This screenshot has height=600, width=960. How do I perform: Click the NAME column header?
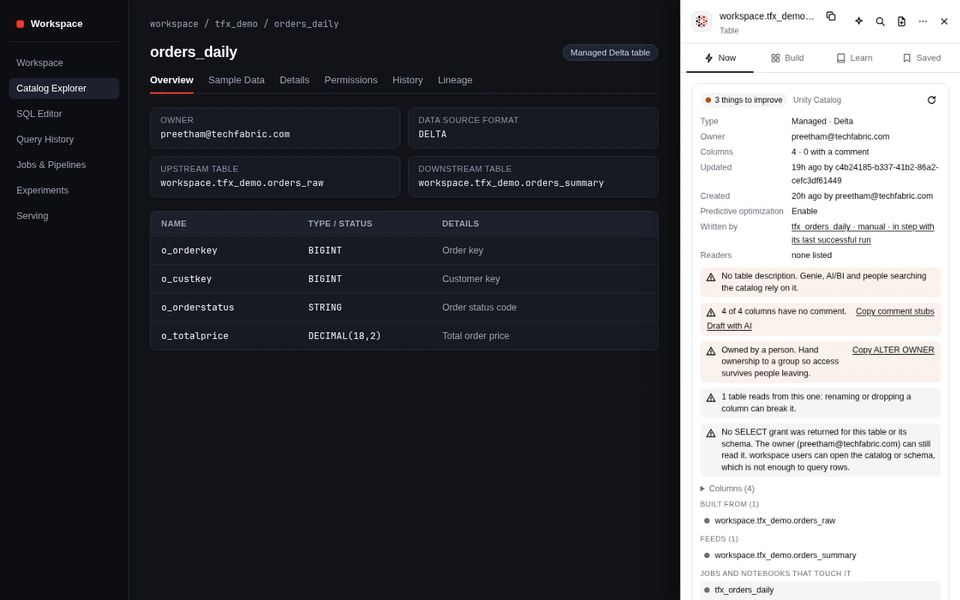click(174, 224)
